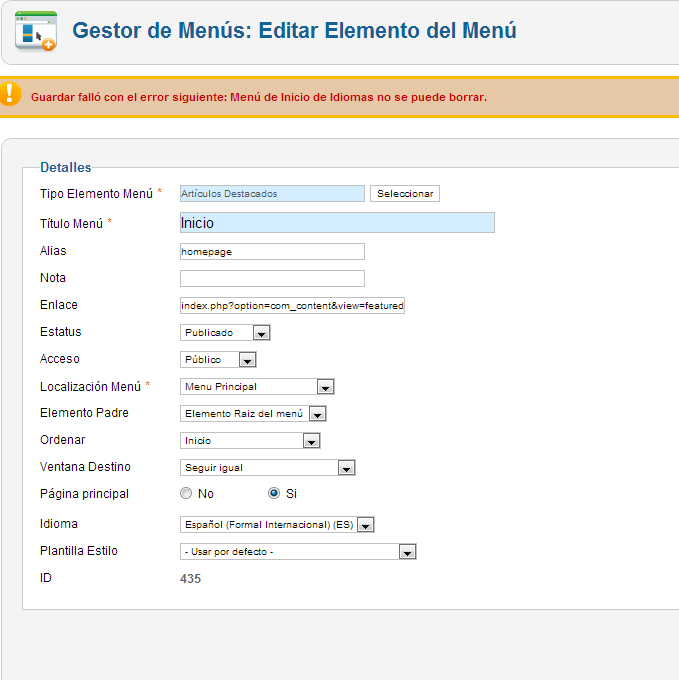Open the Ordenar dropdown showing Inicio
This screenshot has width=679, height=680.
(x=250, y=441)
